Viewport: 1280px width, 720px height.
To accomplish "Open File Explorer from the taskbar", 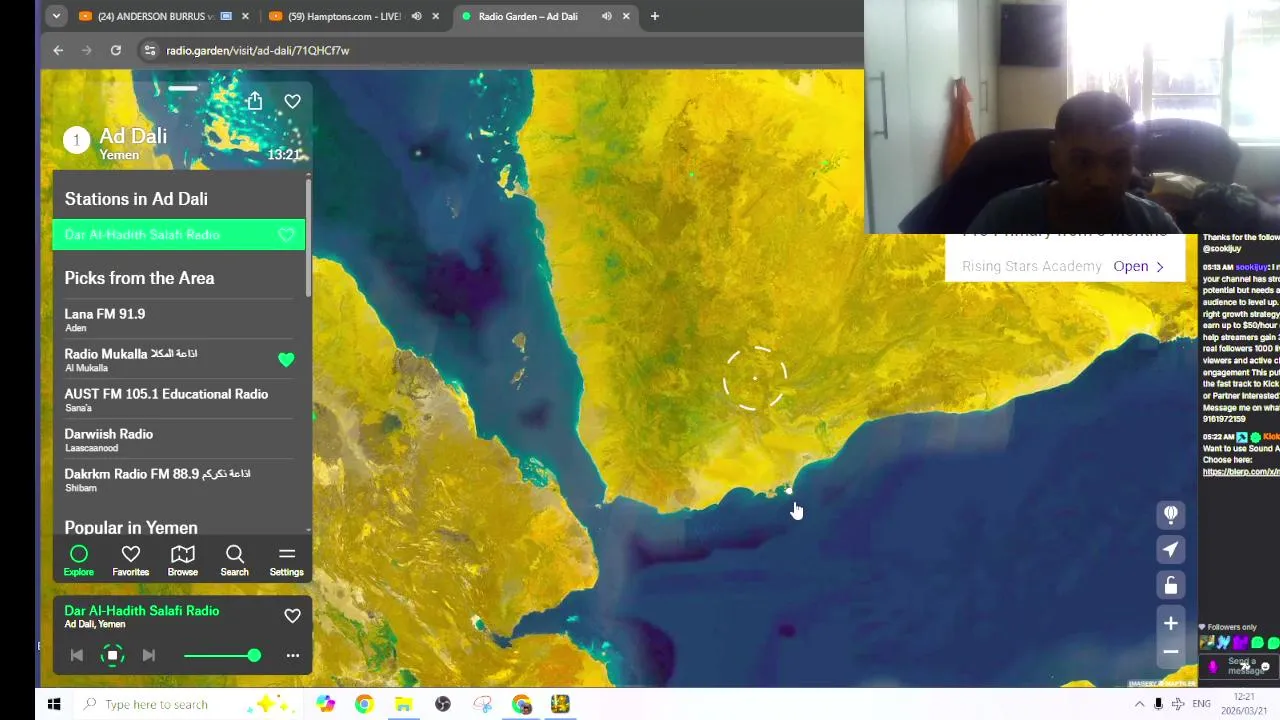I will tap(403, 704).
